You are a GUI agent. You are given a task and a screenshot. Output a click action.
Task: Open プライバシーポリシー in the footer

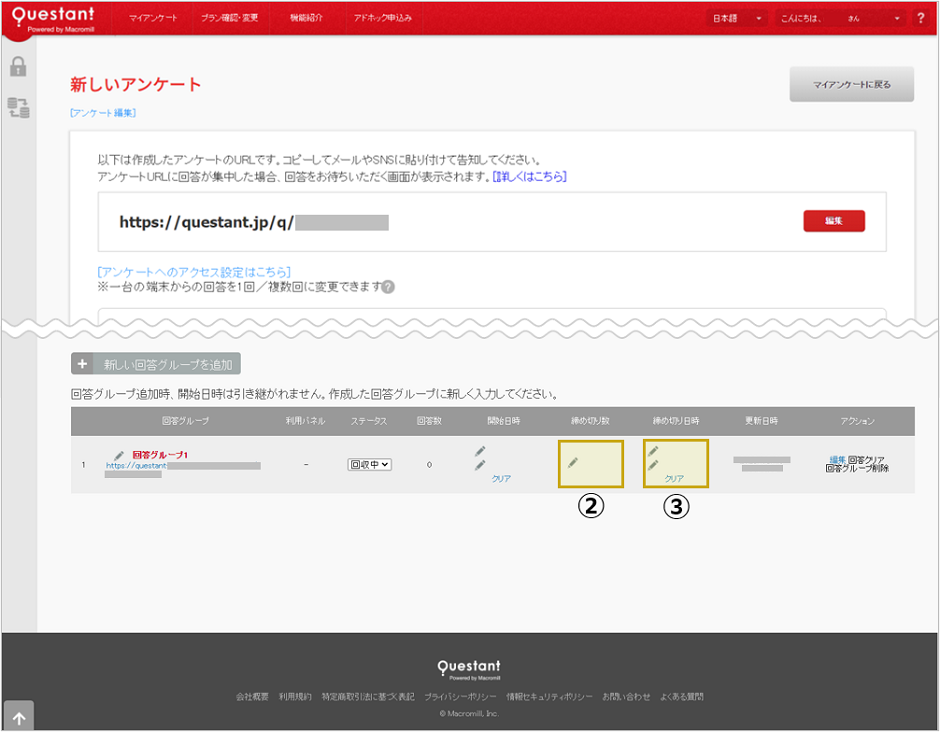tap(460, 697)
